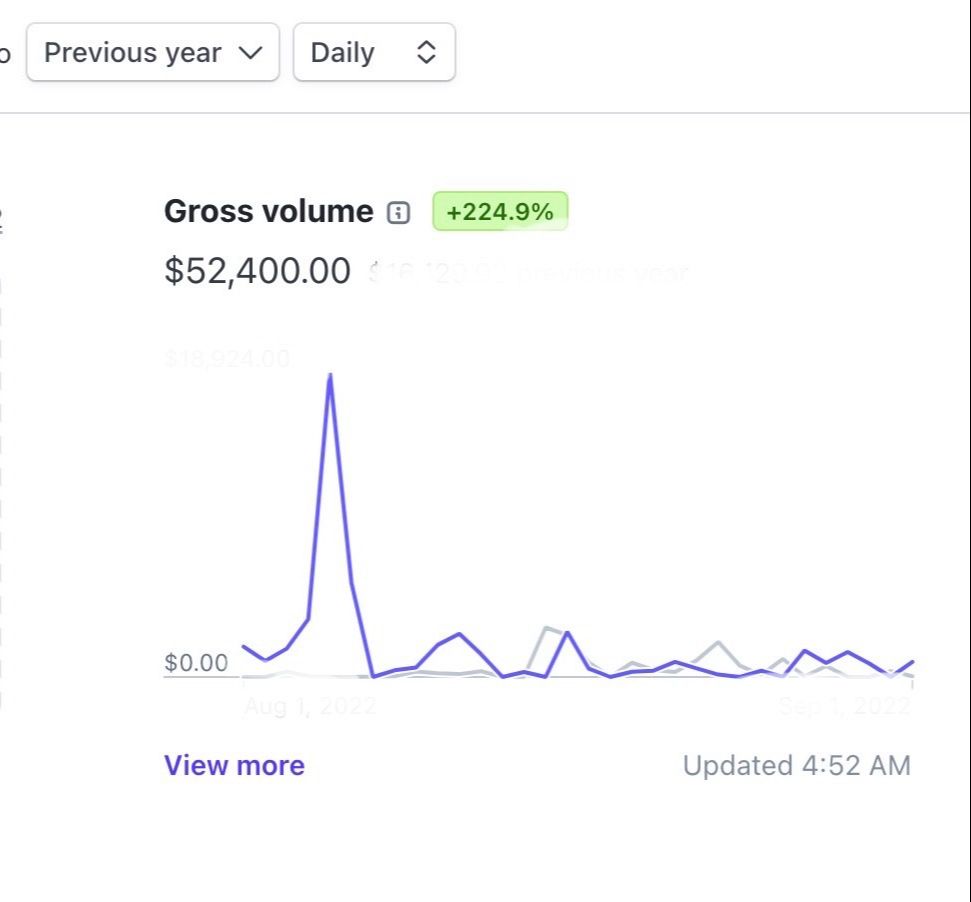Open the View more link
The width and height of the screenshot is (971, 902).
[x=234, y=765]
